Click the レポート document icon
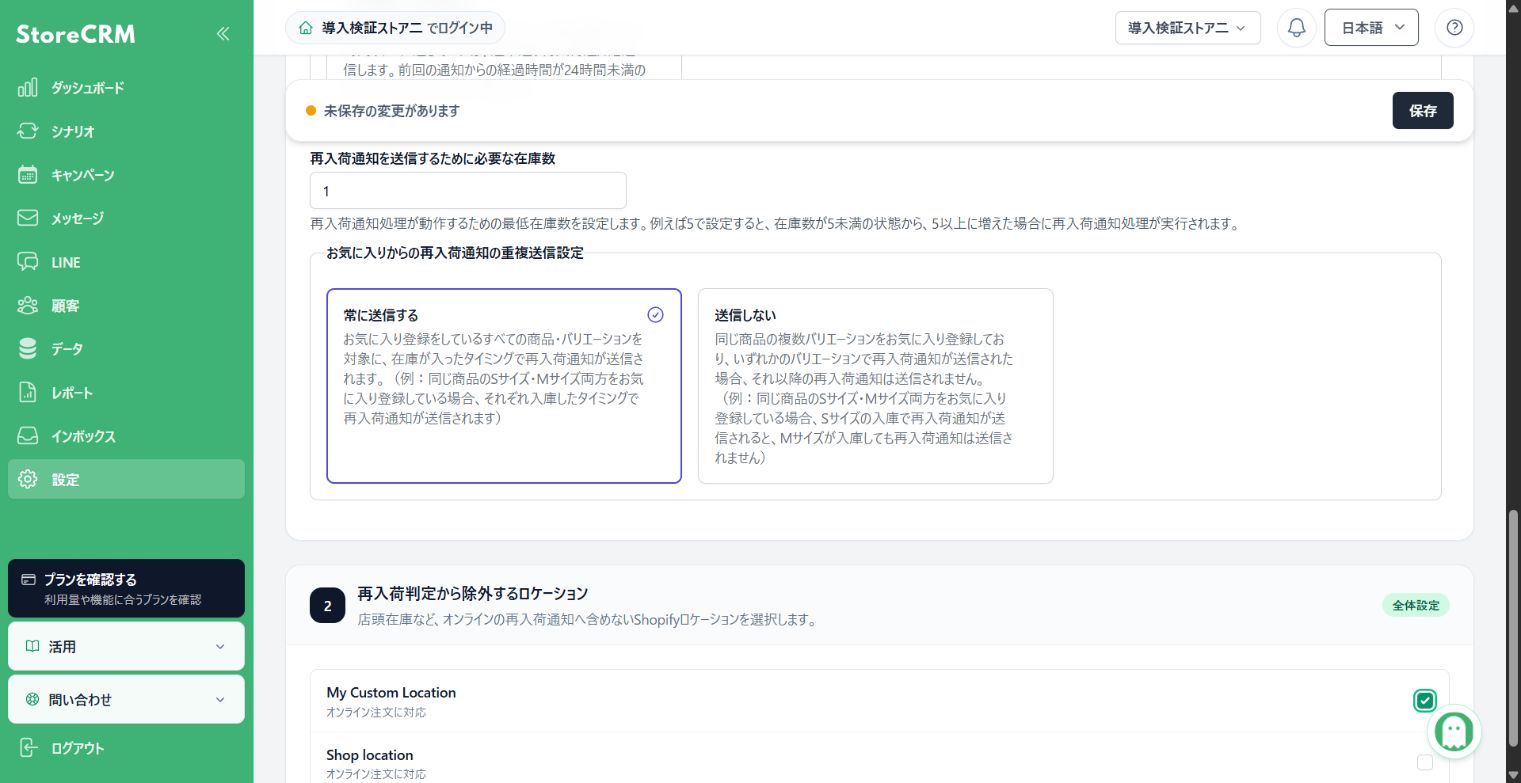The image size is (1521, 783). (x=28, y=393)
